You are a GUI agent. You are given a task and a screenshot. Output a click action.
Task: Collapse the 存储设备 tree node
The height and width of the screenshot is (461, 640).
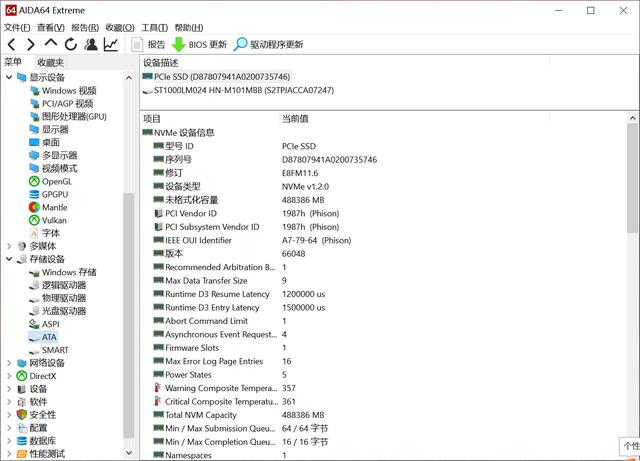tap(9, 259)
